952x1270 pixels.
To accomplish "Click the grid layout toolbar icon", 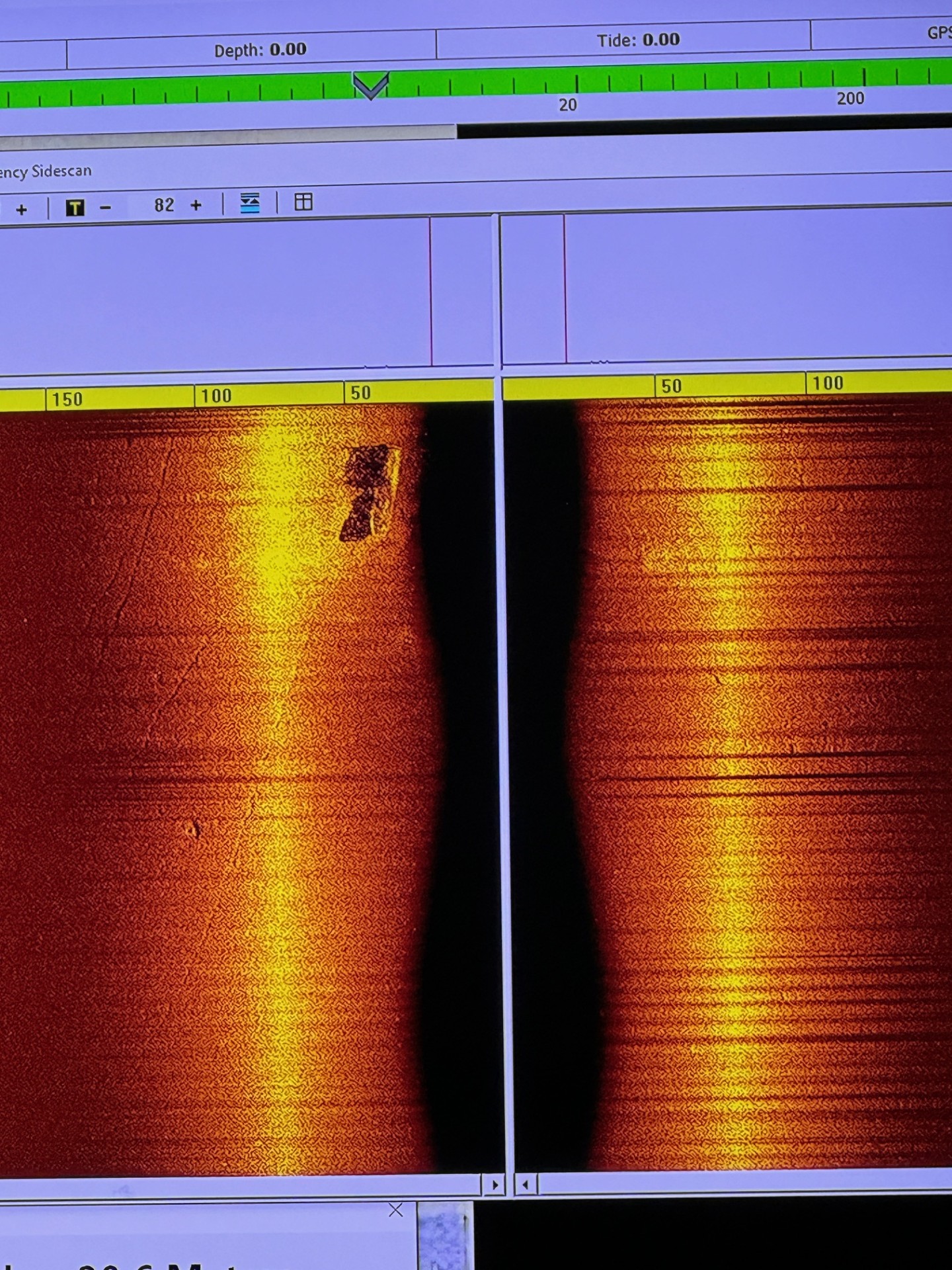I will pos(303,202).
